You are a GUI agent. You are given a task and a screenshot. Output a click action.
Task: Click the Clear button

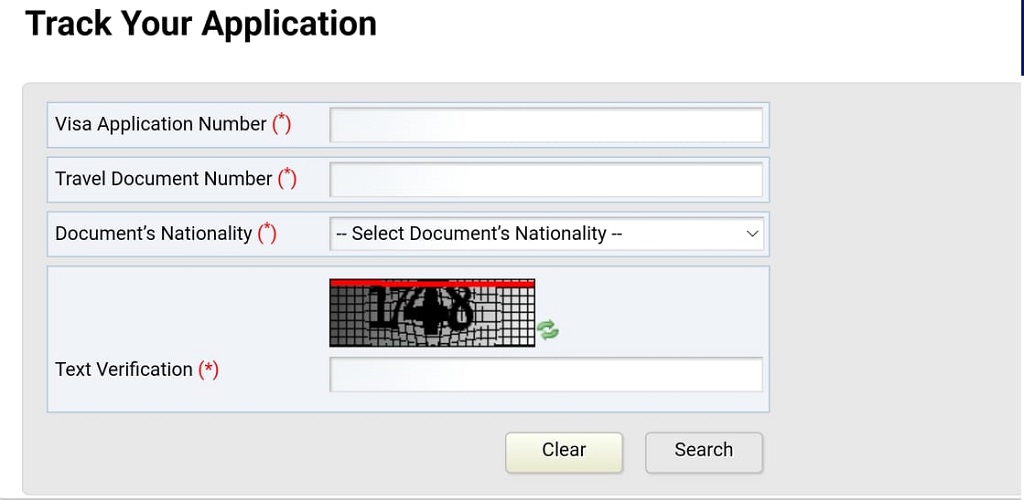coord(564,452)
